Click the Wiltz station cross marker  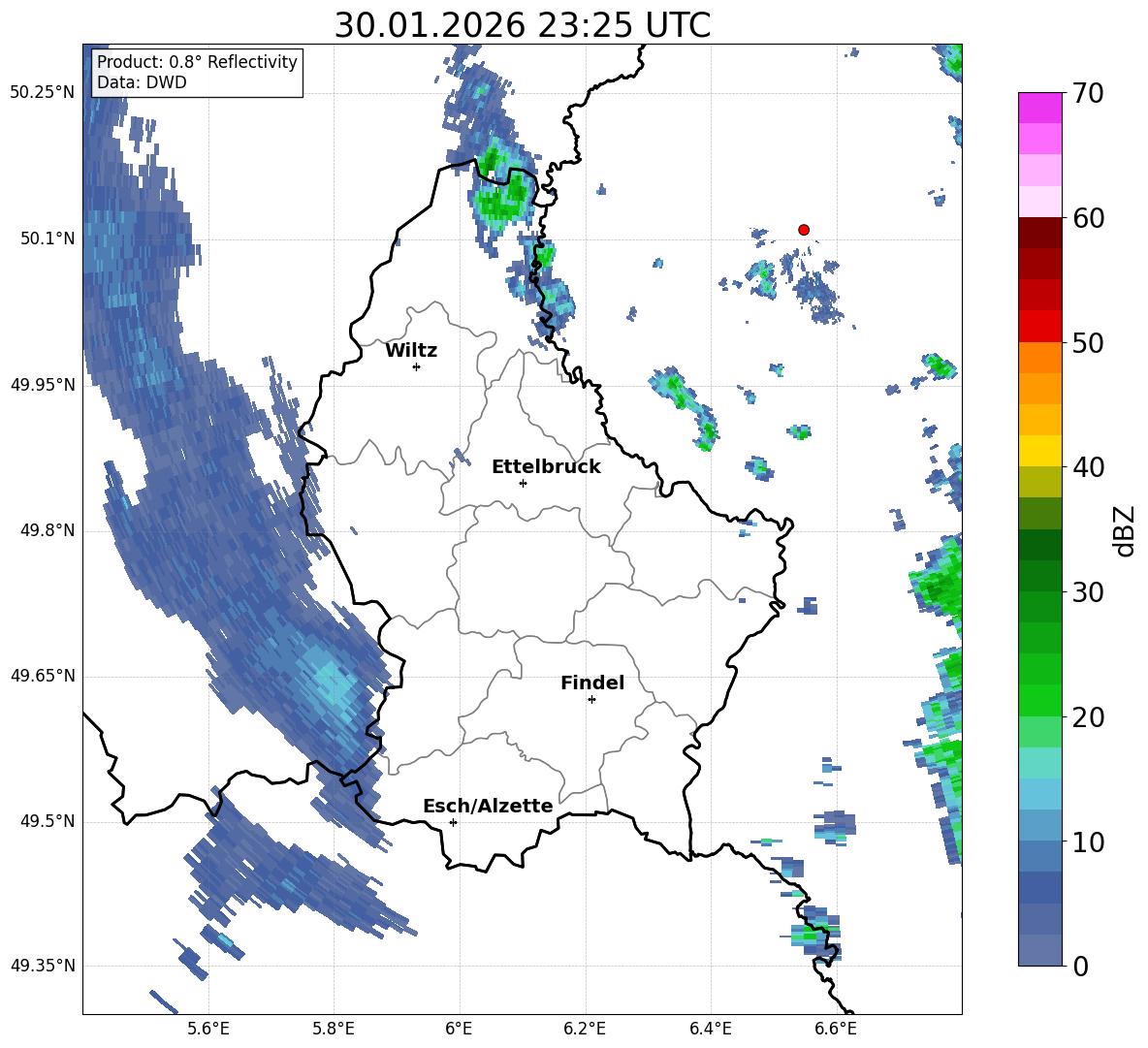417,366
